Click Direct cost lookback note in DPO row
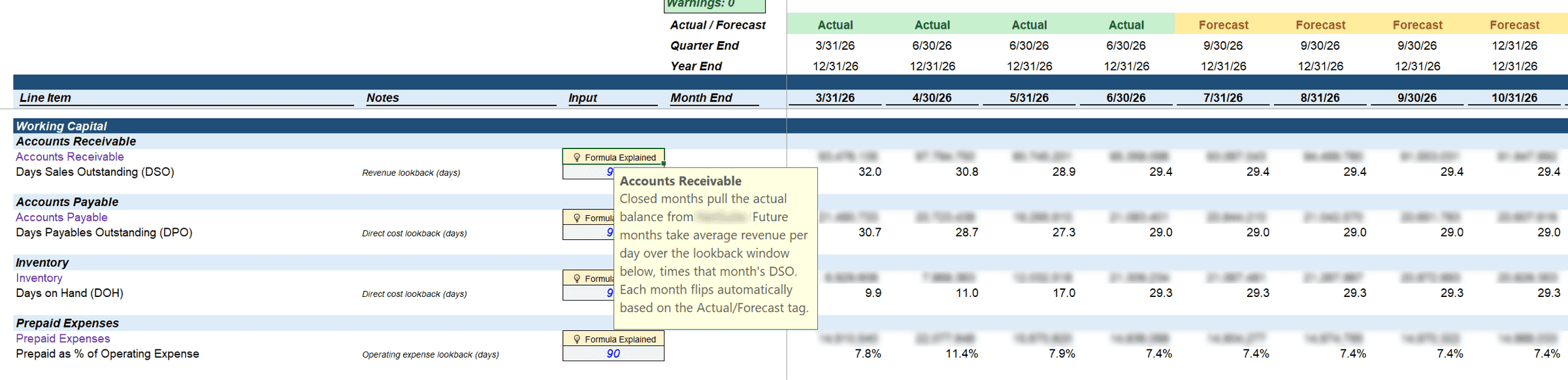Image resolution: width=1568 pixels, height=380 pixels. click(x=414, y=233)
